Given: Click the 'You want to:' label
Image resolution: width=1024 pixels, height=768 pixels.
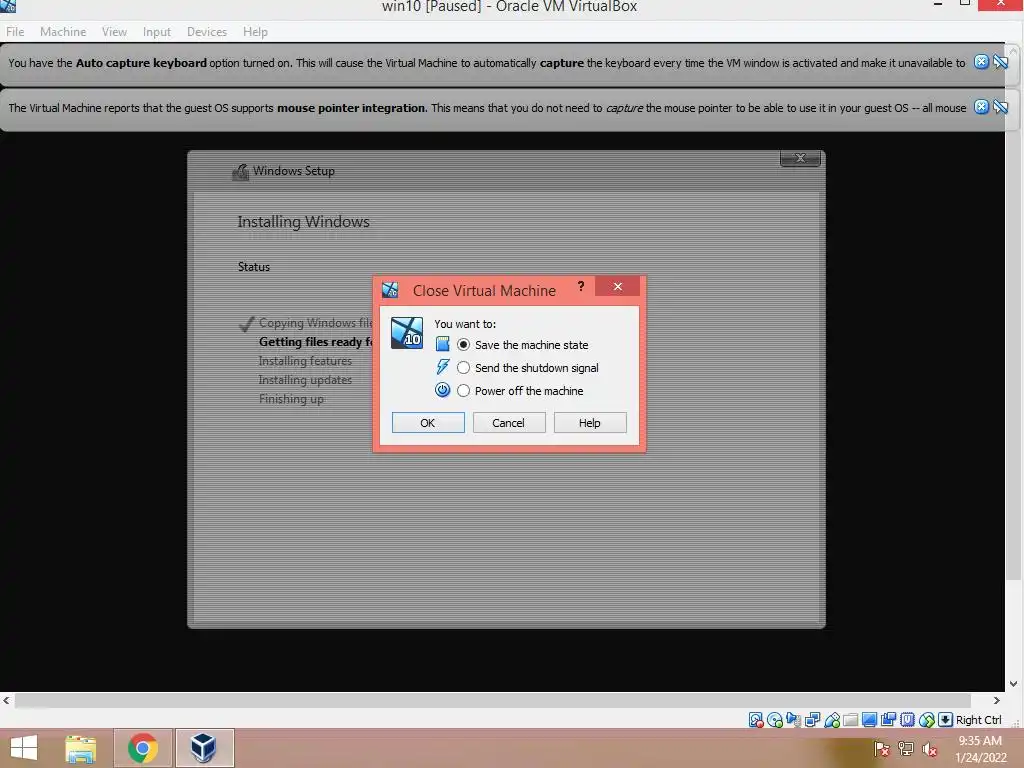Looking at the screenshot, I should [465, 324].
